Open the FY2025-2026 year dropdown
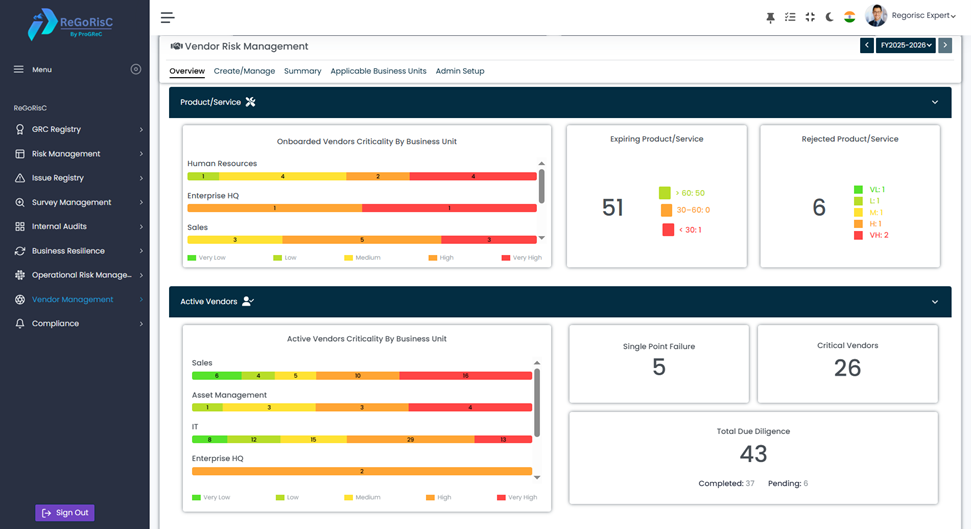Screen dimensions: 971x529 [906, 45]
